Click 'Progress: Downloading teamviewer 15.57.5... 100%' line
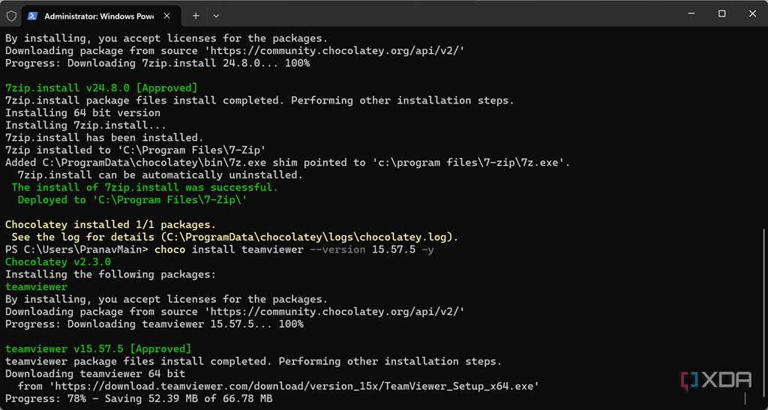 [x=154, y=324]
